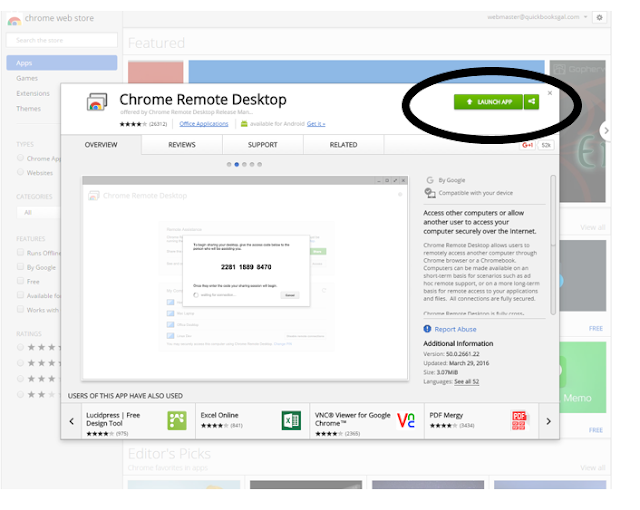640x510 pixels.
Task: Select the fifth carousel dot
Action: coord(260,164)
